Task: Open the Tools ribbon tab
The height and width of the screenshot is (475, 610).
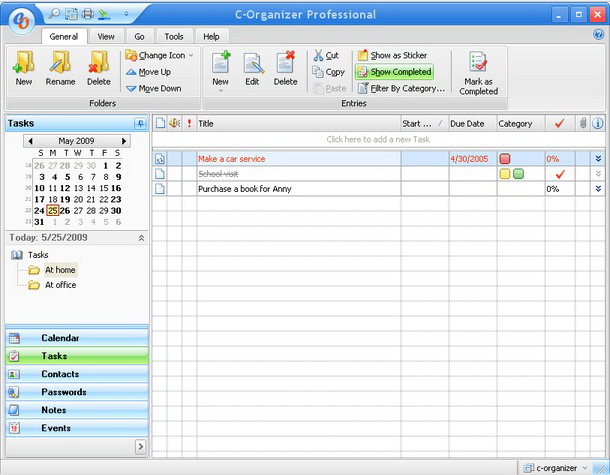Action: 174,37
